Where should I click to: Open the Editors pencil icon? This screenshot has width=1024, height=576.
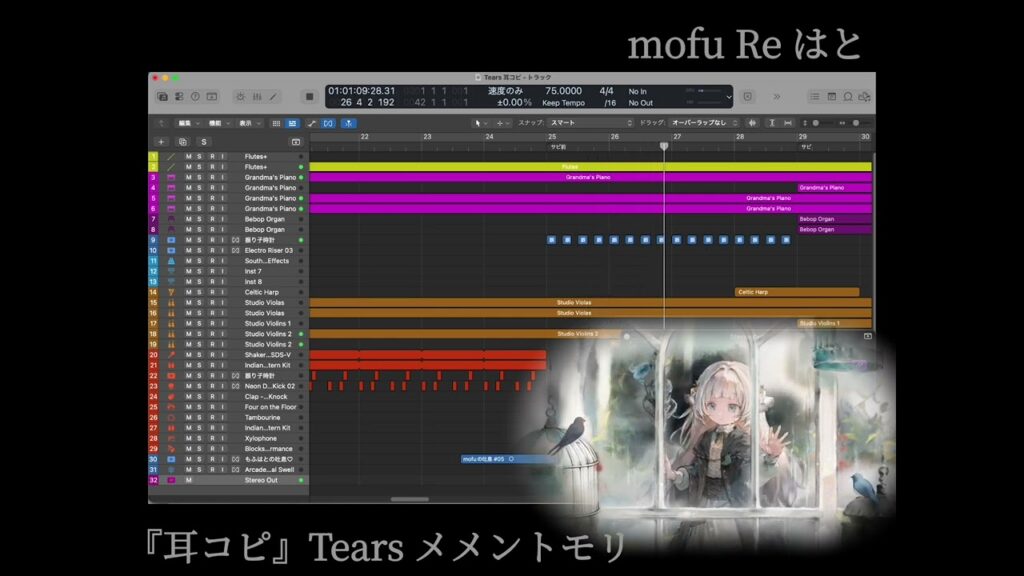click(273, 97)
